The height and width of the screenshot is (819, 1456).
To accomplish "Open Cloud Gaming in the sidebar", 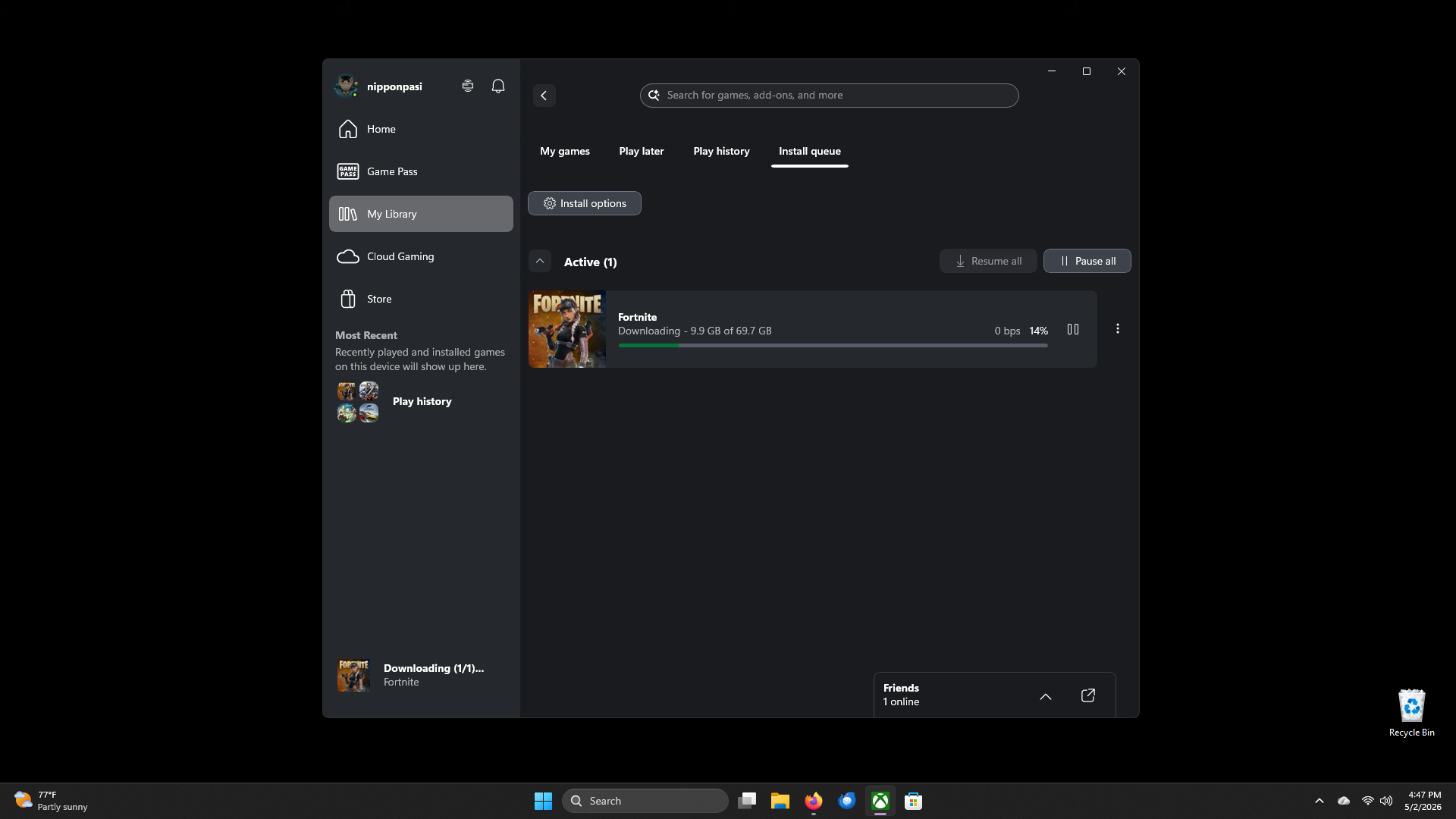I will [421, 256].
